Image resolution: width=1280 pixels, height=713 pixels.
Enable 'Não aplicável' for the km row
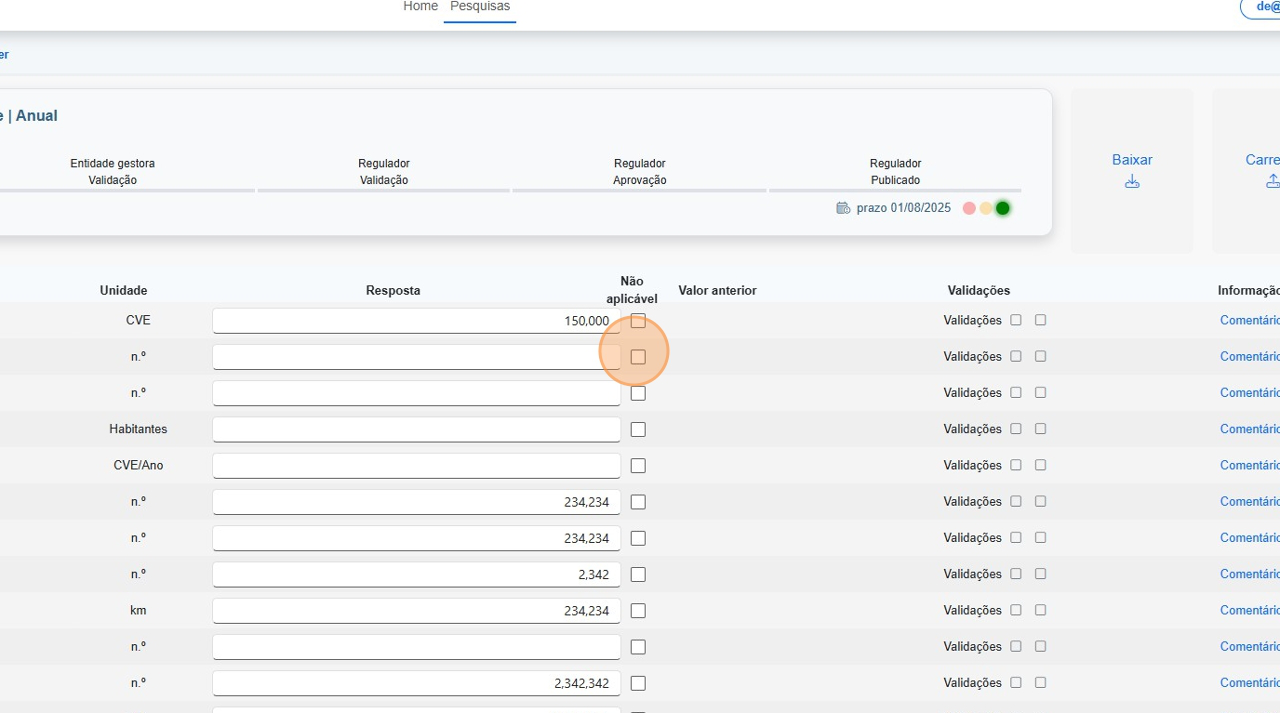[x=638, y=611]
